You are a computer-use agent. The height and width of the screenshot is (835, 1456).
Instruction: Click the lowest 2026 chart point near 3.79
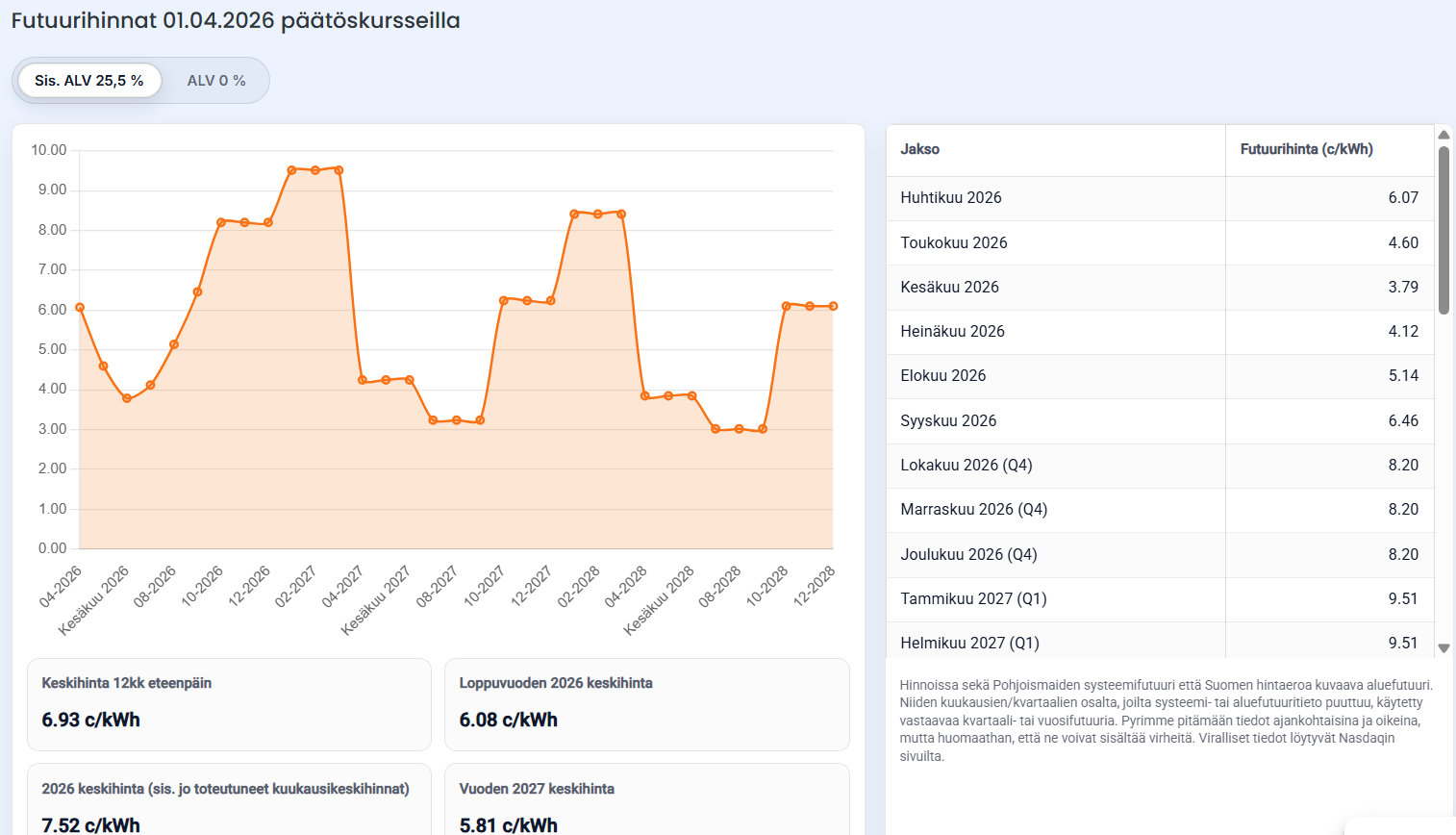pyautogui.click(x=127, y=398)
